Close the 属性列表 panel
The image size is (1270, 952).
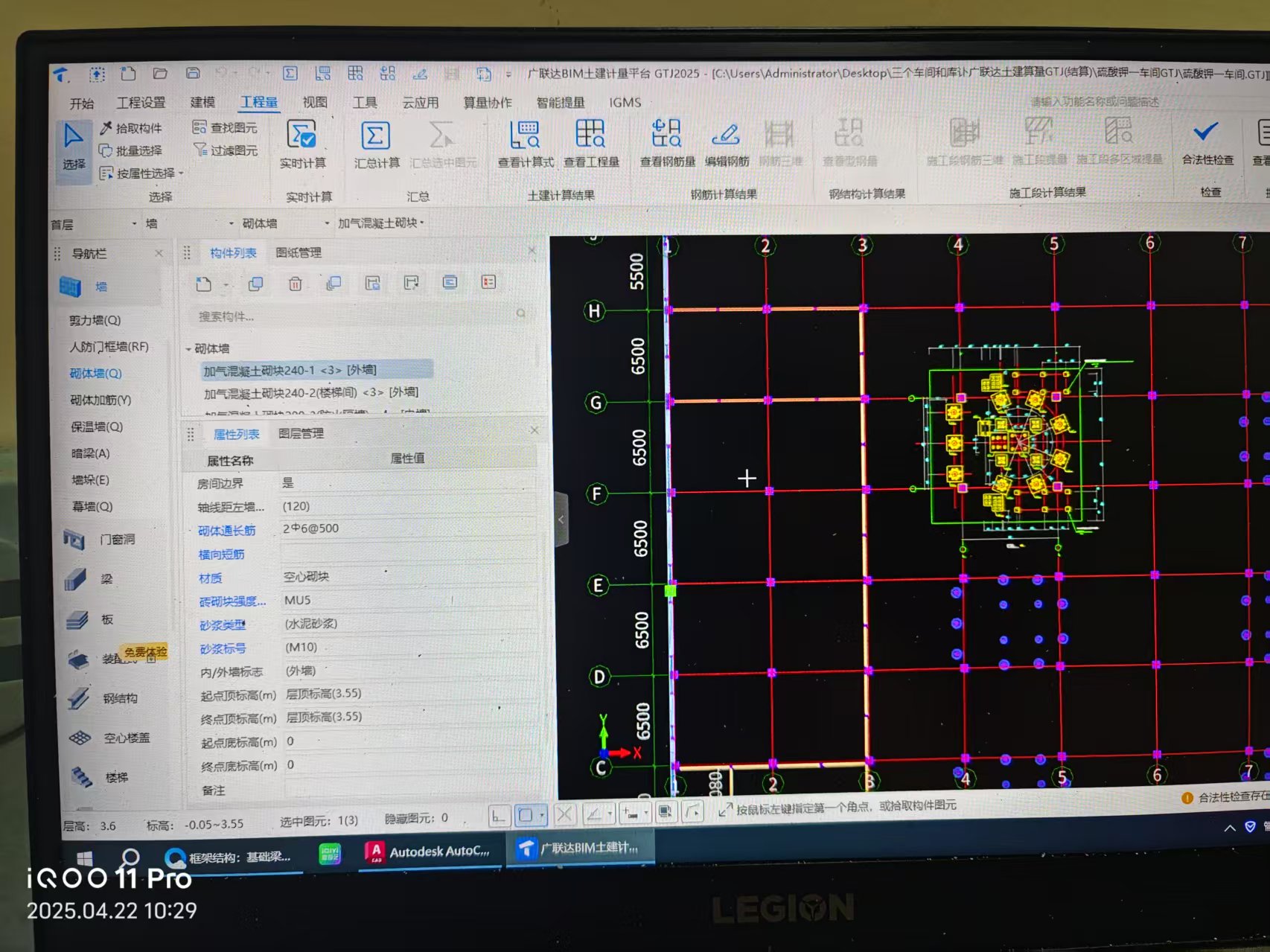click(x=535, y=430)
